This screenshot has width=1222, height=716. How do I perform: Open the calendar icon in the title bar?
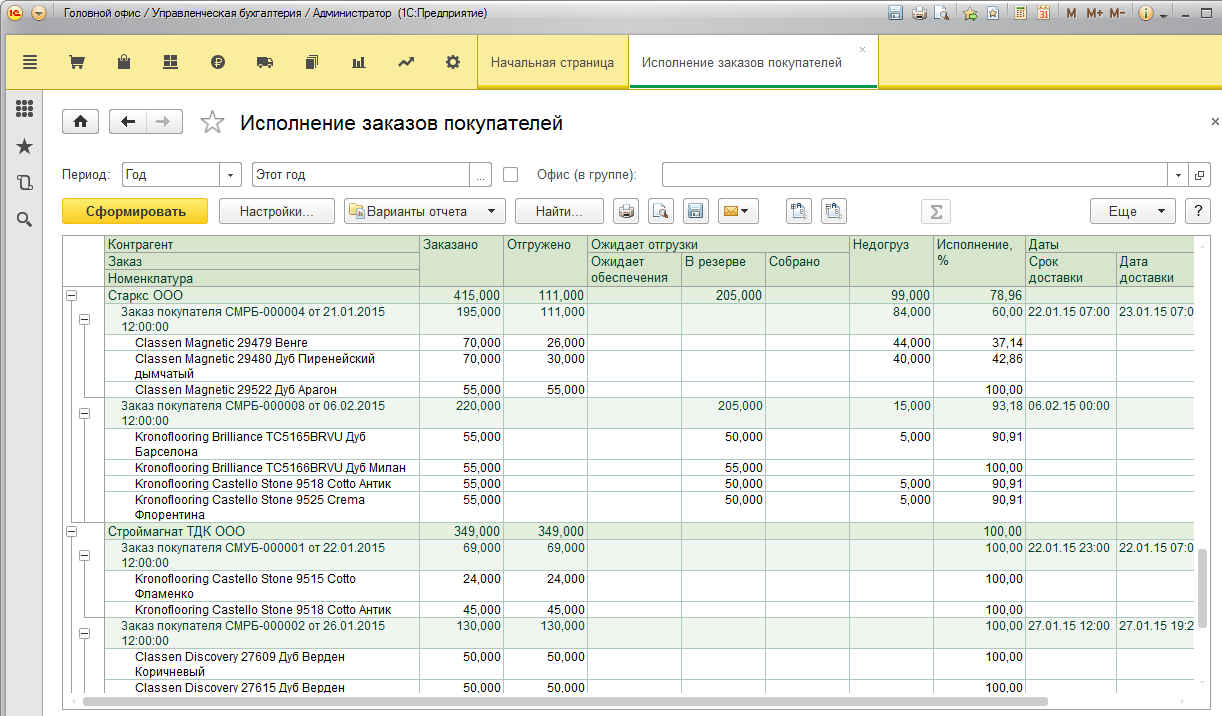coord(1043,14)
